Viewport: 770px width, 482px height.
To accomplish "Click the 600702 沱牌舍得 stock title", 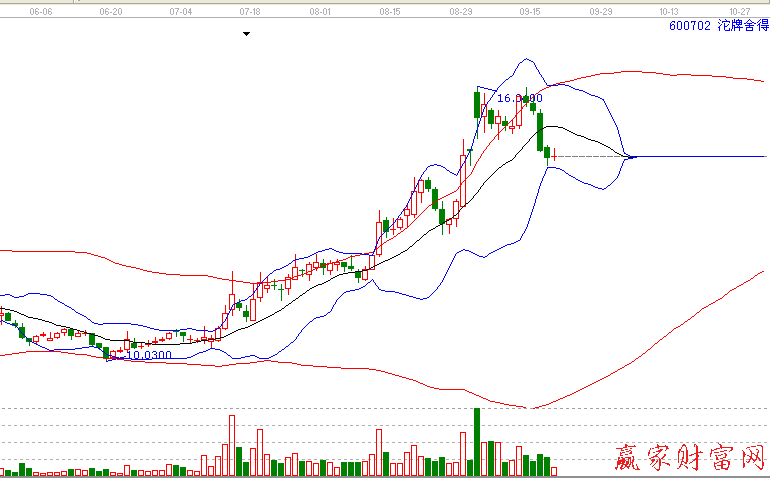I will point(717,27).
